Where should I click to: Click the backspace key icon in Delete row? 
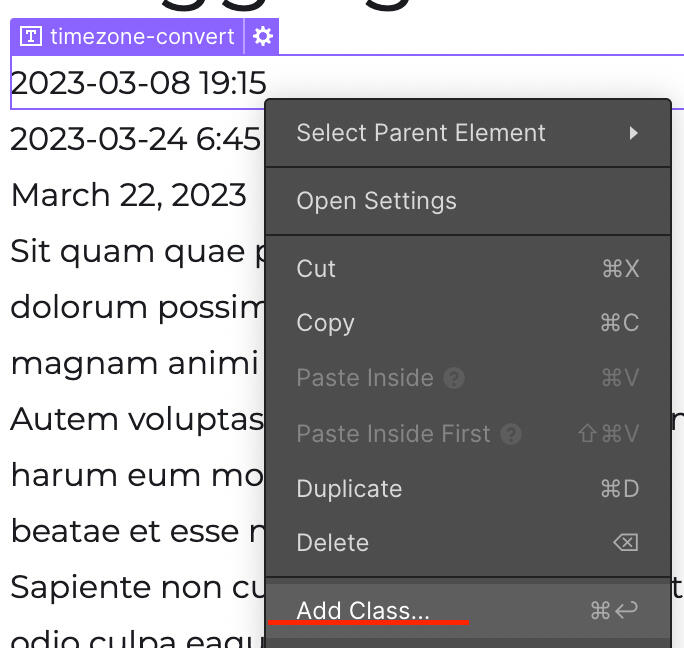click(625, 543)
